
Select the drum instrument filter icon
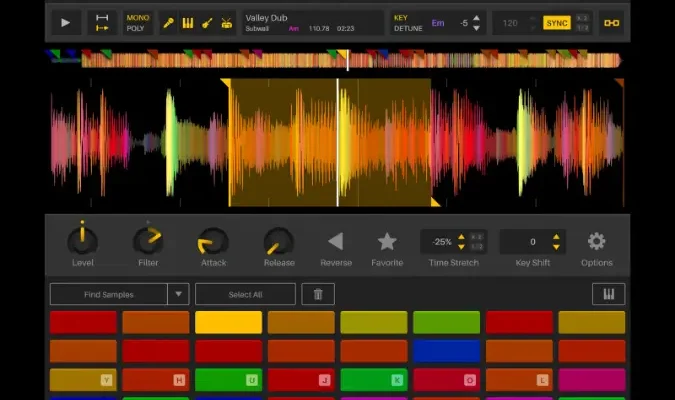click(x=226, y=23)
